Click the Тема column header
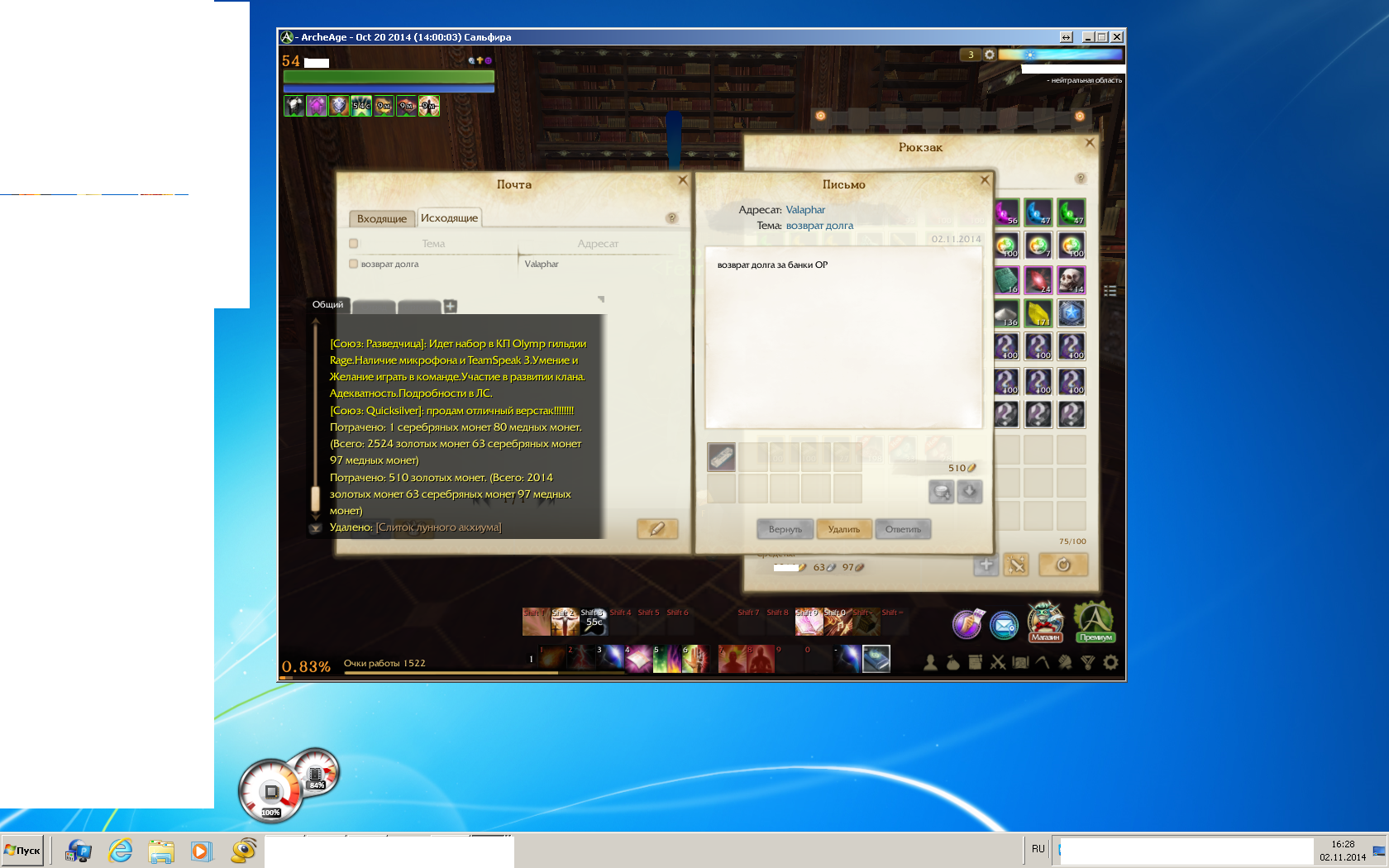Screen dimensions: 1389x868 coord(433,244)
